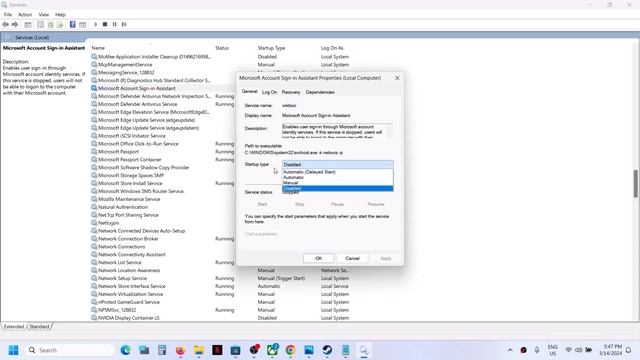The height and width of the screenshot is (360, 640).
Task: Open File Explorer from the taskbar
Action: pyautogui.click(x=199, y=350)
